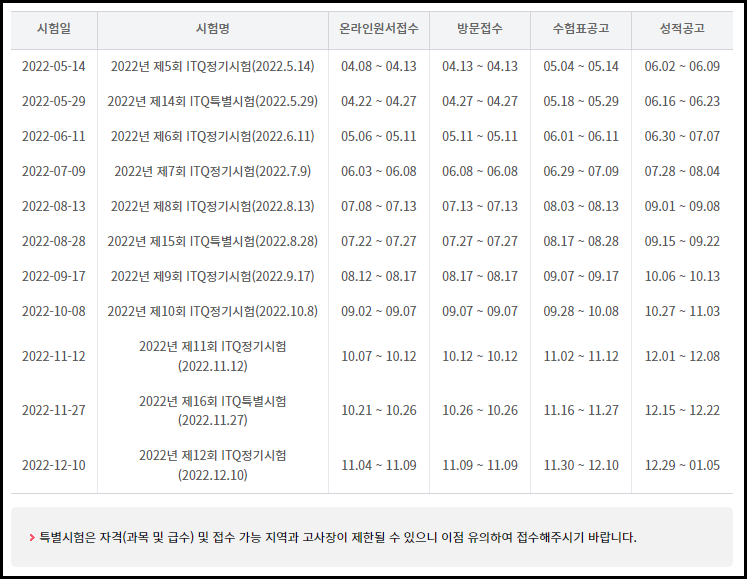Click visit registration 07.27 ~ 07.27

pyautogui.click(x=480, y=241)
